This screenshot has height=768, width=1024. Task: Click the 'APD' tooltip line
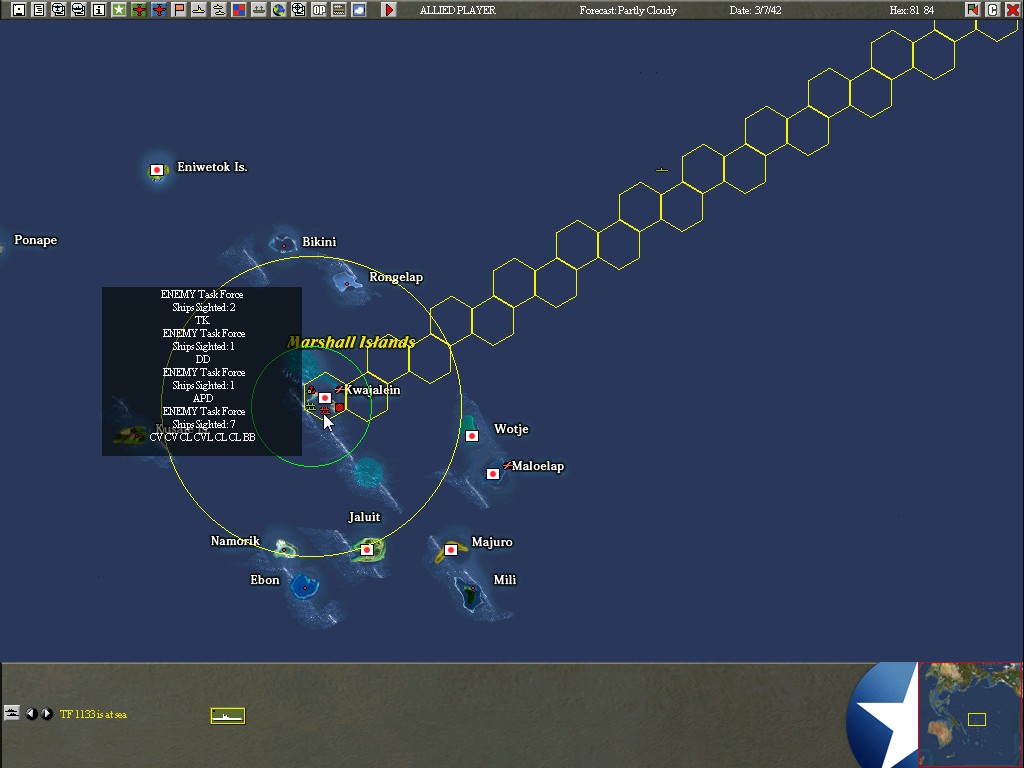(203, 398)
